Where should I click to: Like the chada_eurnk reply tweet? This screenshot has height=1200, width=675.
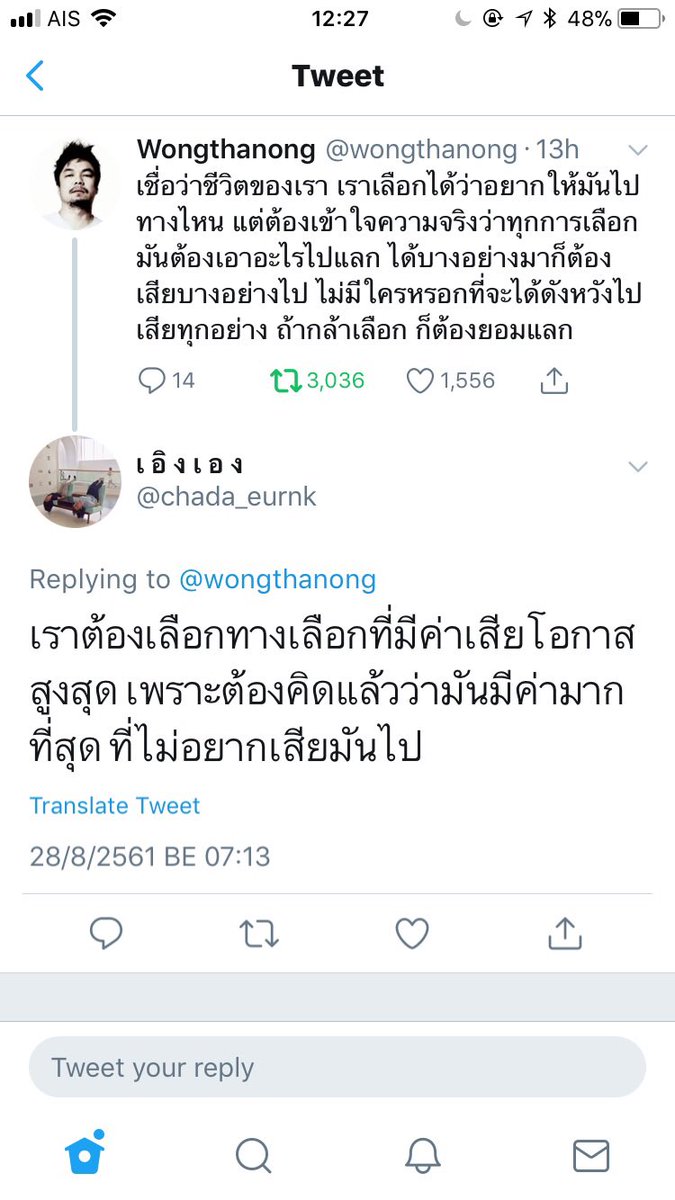click(x=411, y=933)
